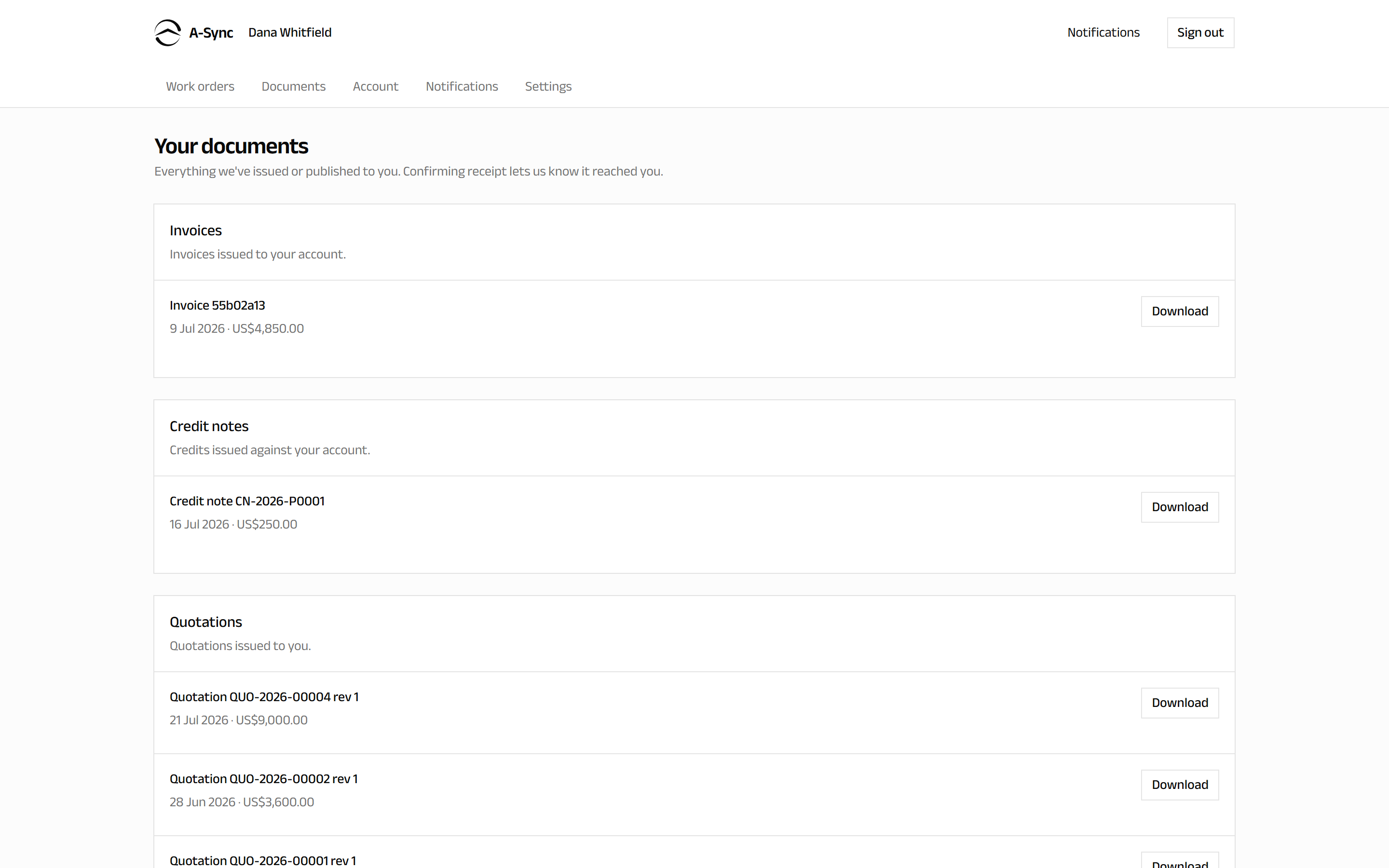
Task: Click the Quotation QUO-2026-00001 rev 1 title
Action: 263,861
